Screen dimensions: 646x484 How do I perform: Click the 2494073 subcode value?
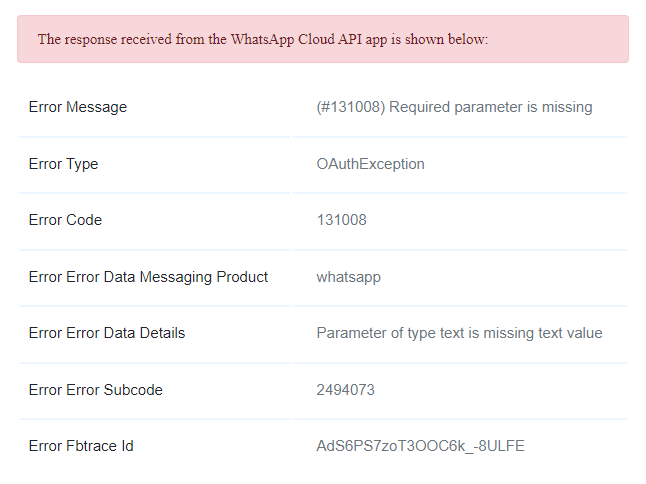(346, 390)
